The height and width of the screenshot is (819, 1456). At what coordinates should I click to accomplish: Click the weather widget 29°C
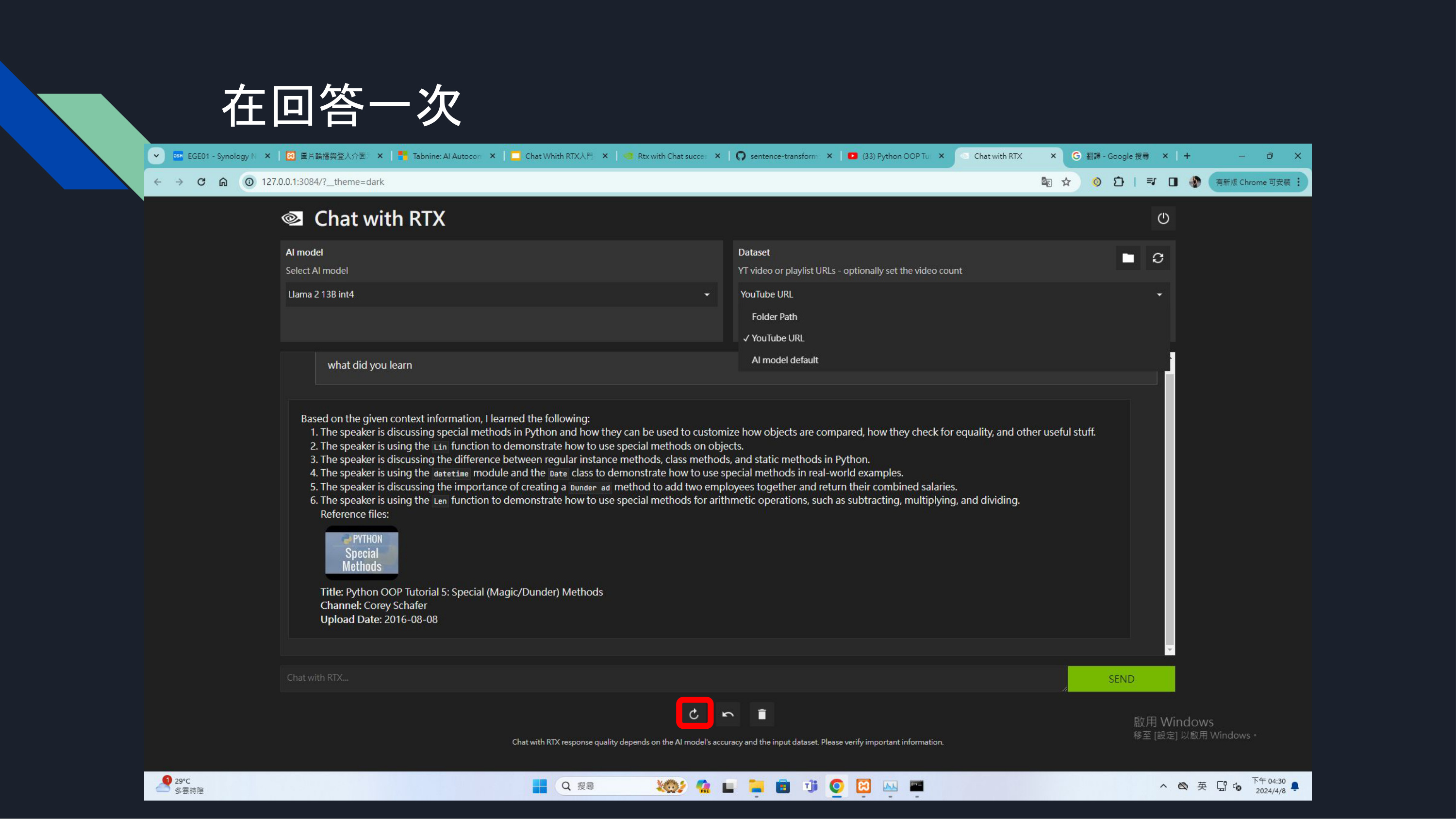(x=181, y=786)
